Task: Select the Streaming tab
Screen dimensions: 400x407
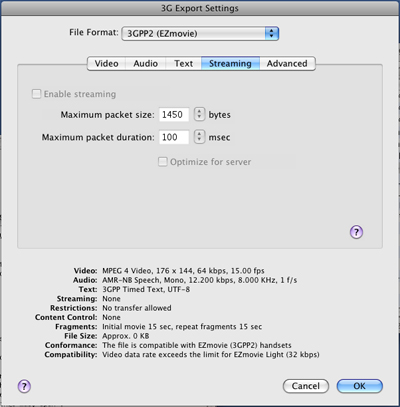Action: click(x=230, y=63)
